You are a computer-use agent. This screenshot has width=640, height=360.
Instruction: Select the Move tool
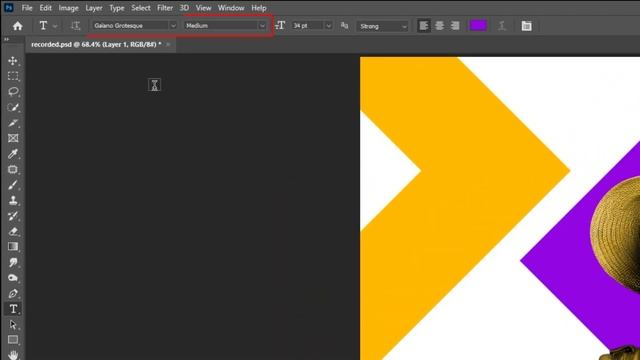pos(13,61)
